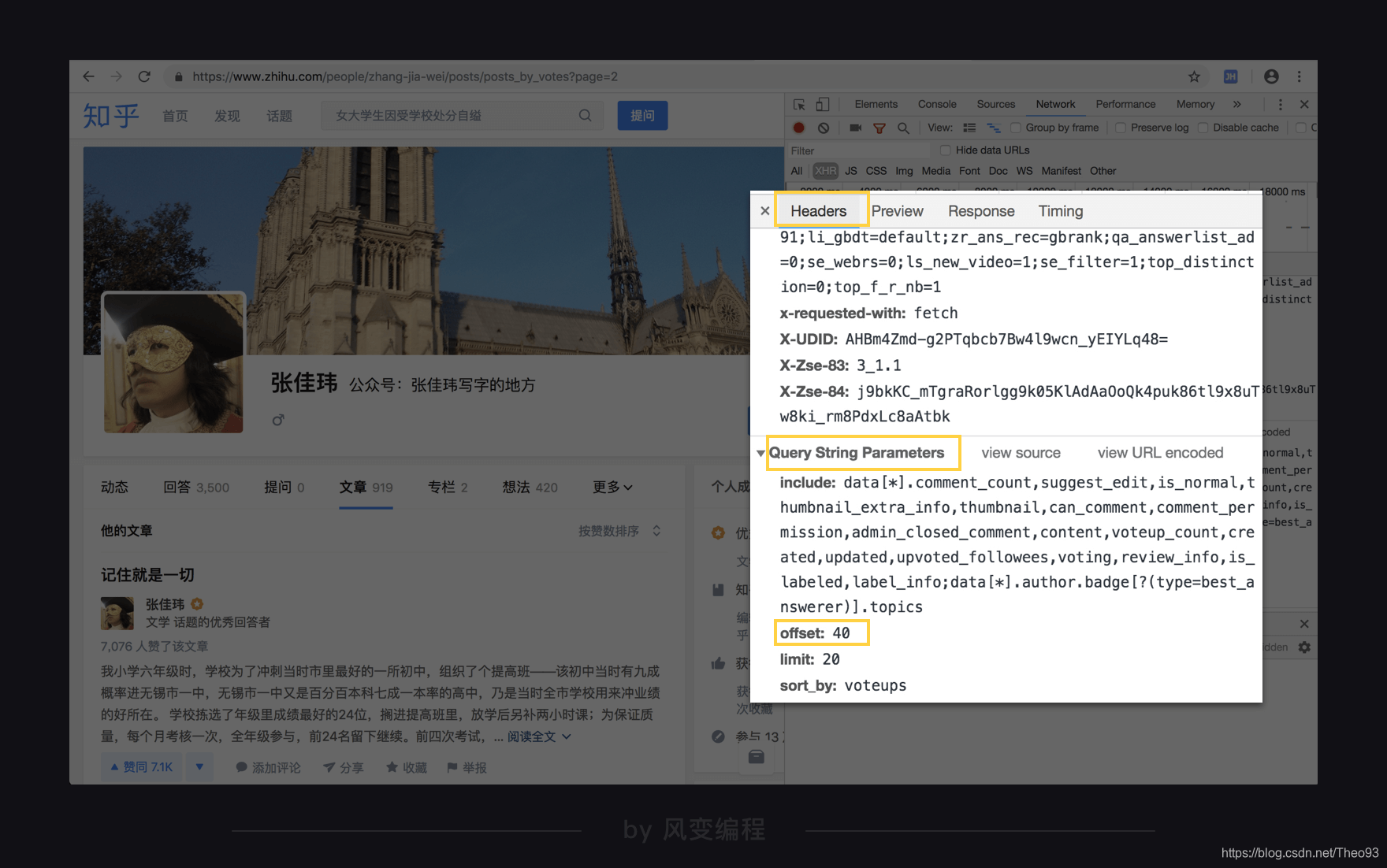Switch to Response tab

pos(981,211)
